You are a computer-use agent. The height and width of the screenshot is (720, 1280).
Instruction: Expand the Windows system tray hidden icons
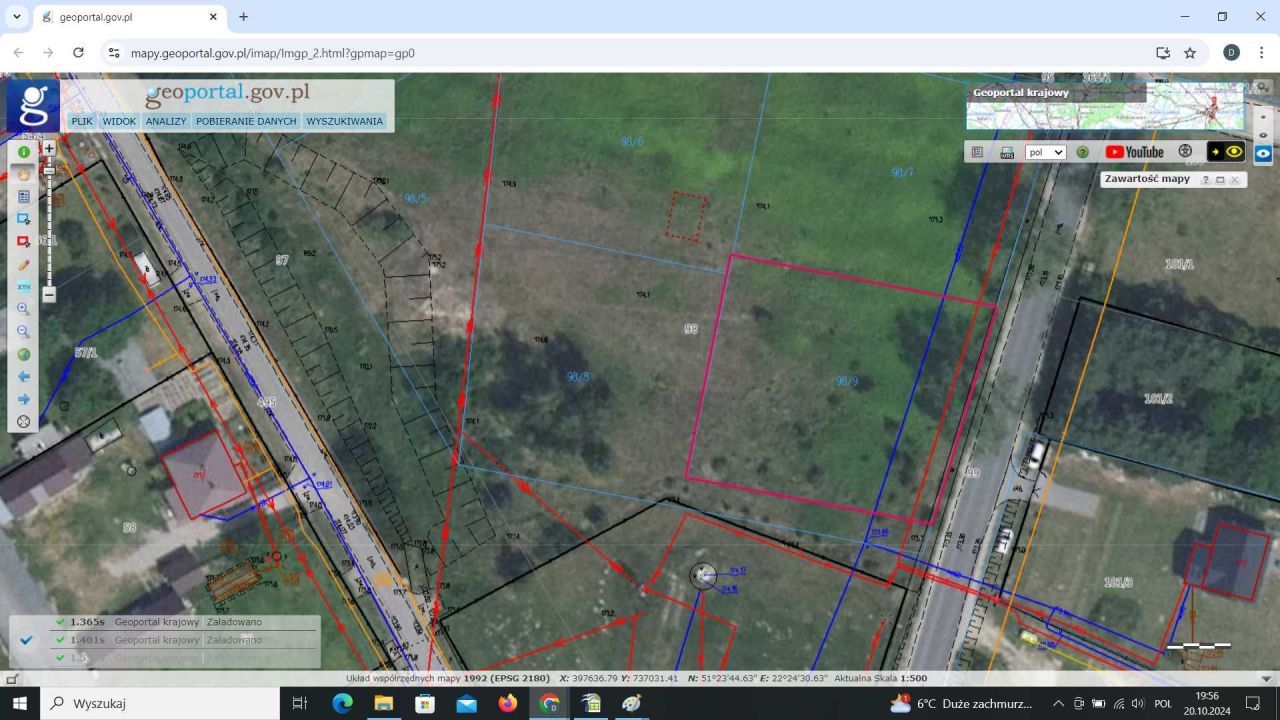coord(1058,704)
